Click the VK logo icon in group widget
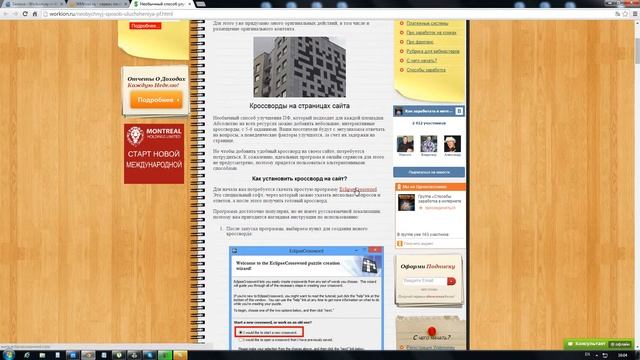This screenshot has height=360, width=640. click(459, 111)
